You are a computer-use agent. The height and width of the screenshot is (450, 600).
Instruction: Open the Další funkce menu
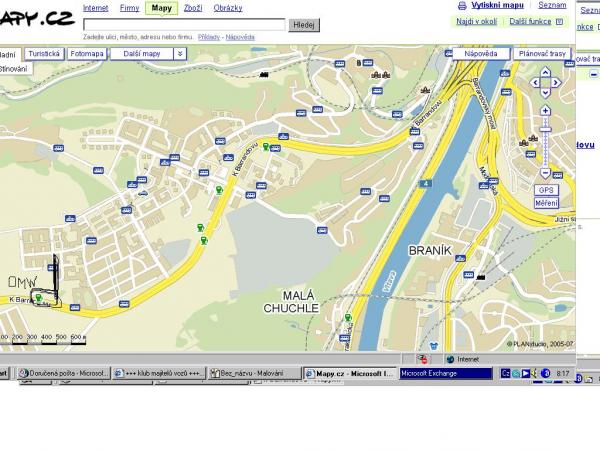point(531,21)
